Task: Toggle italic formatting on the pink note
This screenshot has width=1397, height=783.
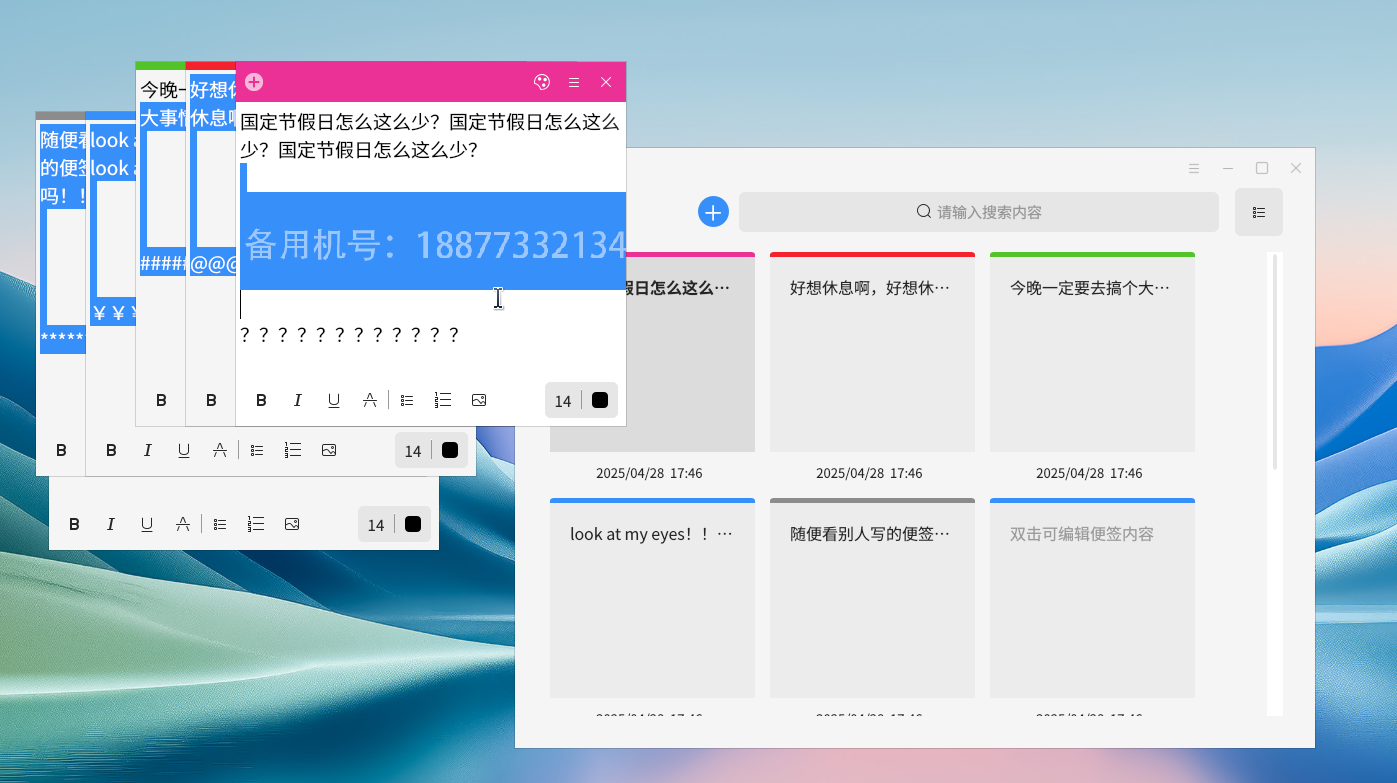Action: click(297, 399)
